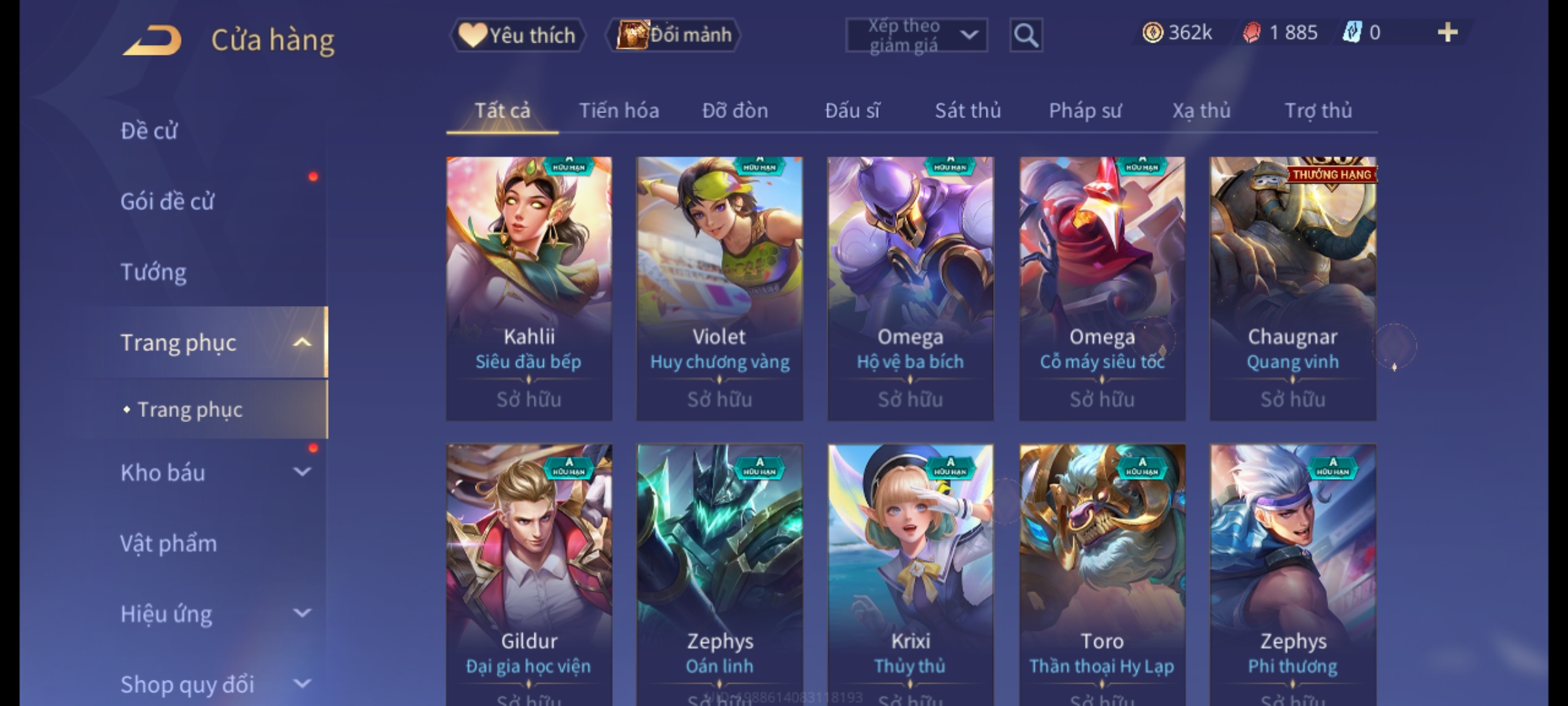Screen dimensions: 1568x706
Task: Open the Xếp theo giảm giá dropdown
Action: point(916,35)
